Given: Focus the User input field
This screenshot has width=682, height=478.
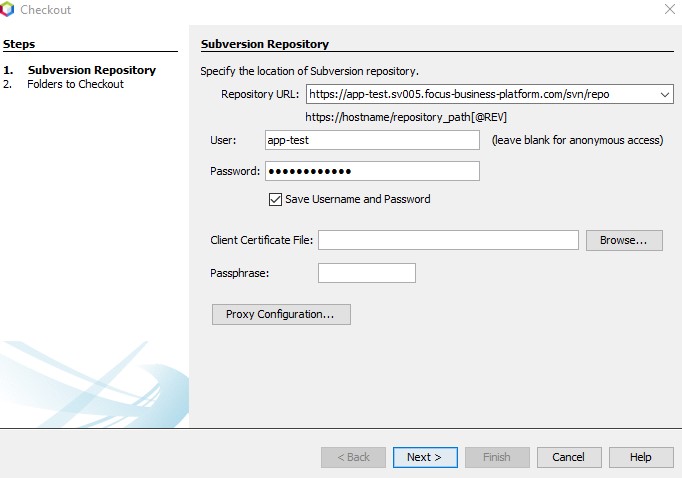Looking at the screenshot, I should (372, 140).
